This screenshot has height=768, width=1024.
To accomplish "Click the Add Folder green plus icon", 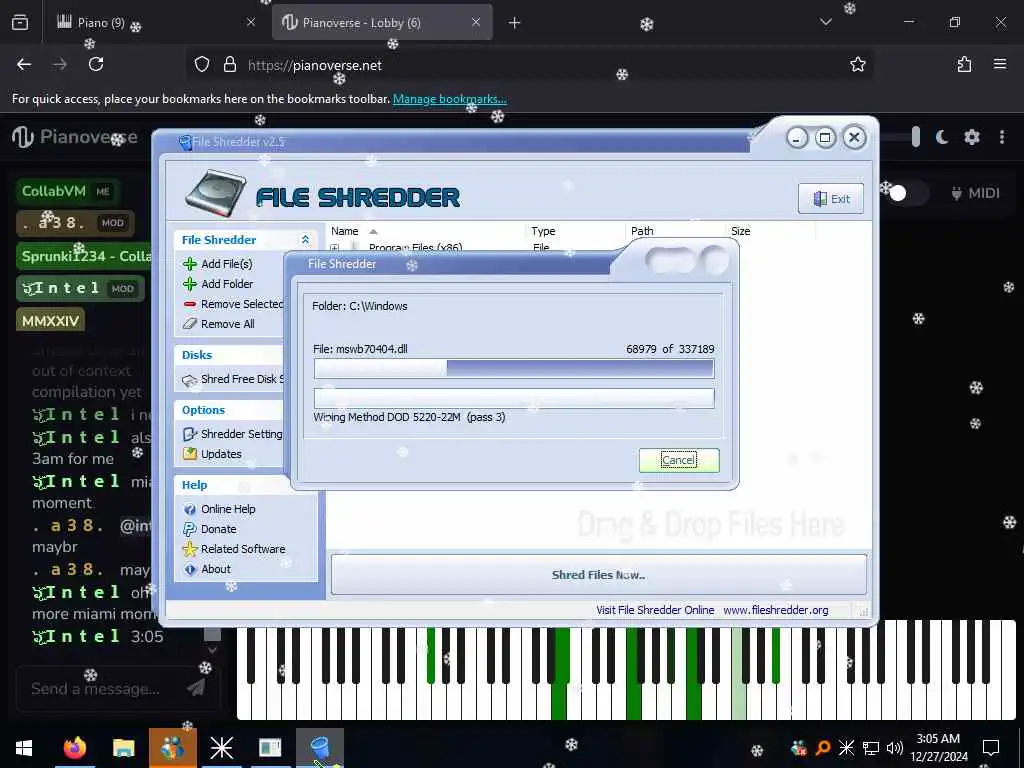I will pos(190,284).
